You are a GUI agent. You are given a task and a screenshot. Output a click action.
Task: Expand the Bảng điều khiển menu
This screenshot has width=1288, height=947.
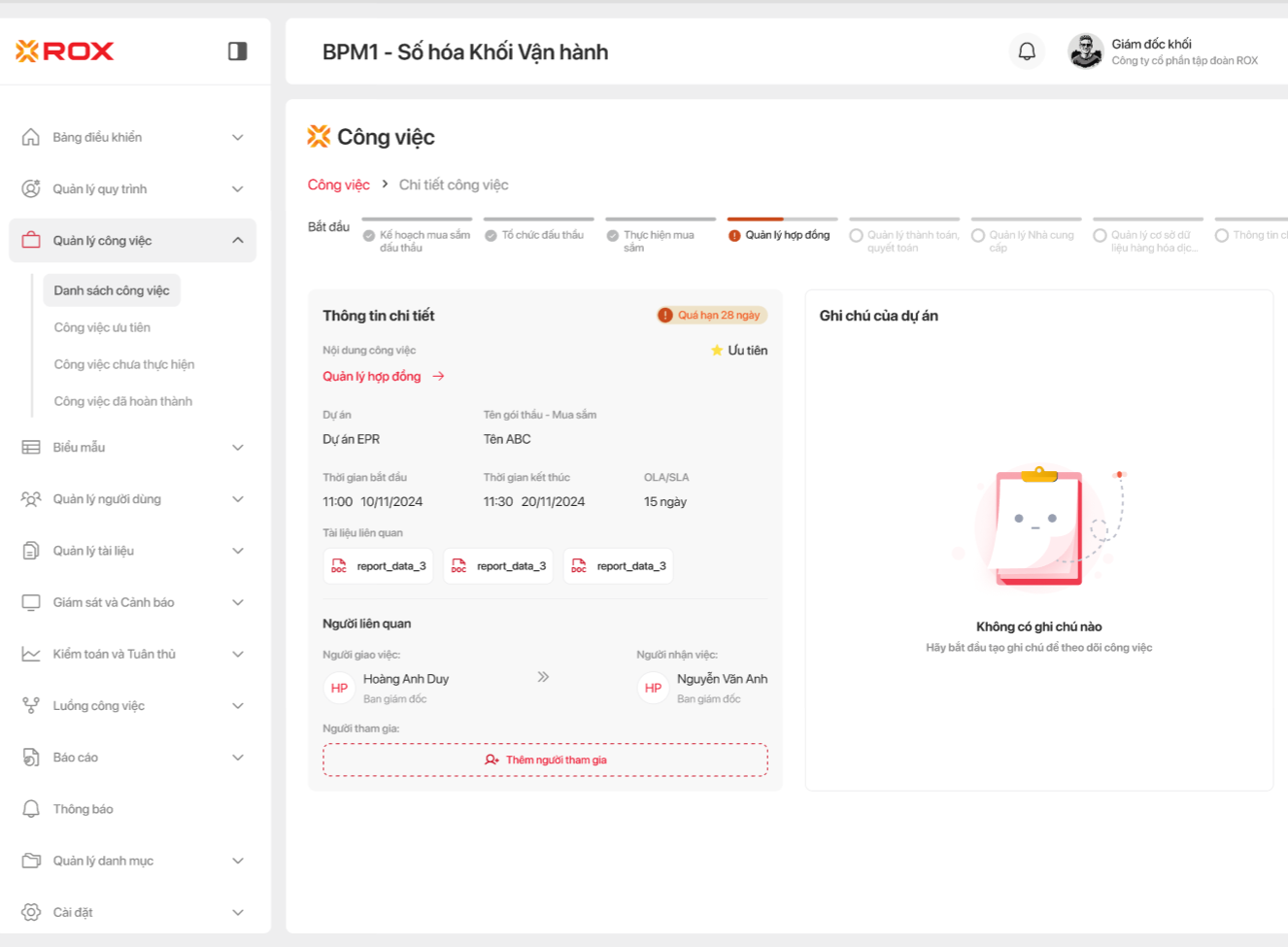coord(132,138)
